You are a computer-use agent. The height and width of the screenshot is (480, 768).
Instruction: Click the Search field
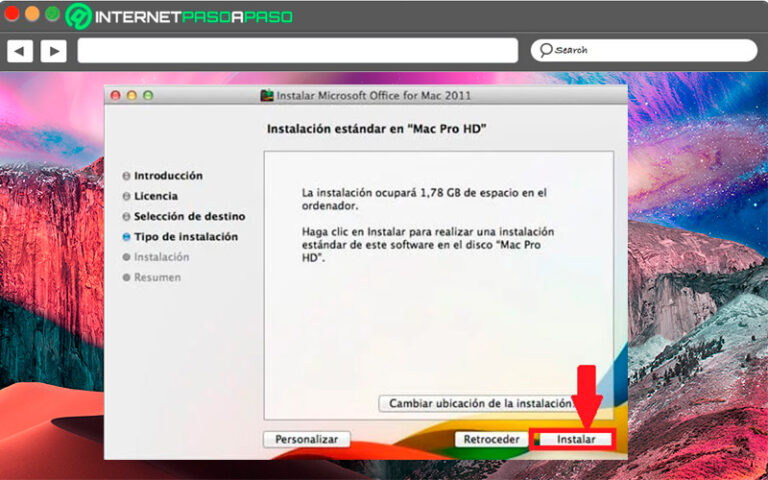click(x=644, y=50)
